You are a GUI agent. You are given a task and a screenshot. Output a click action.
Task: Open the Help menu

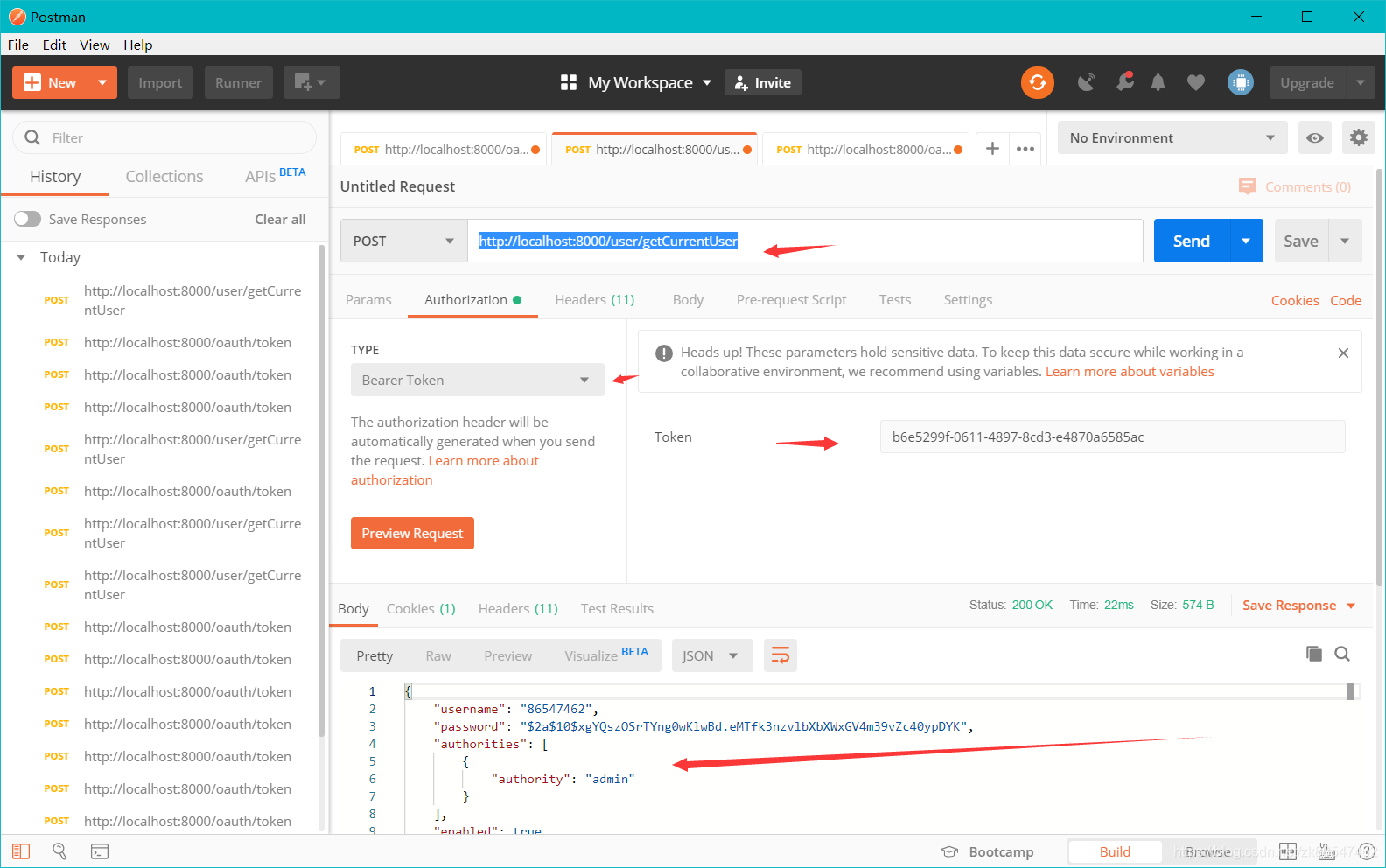[137, 45]
